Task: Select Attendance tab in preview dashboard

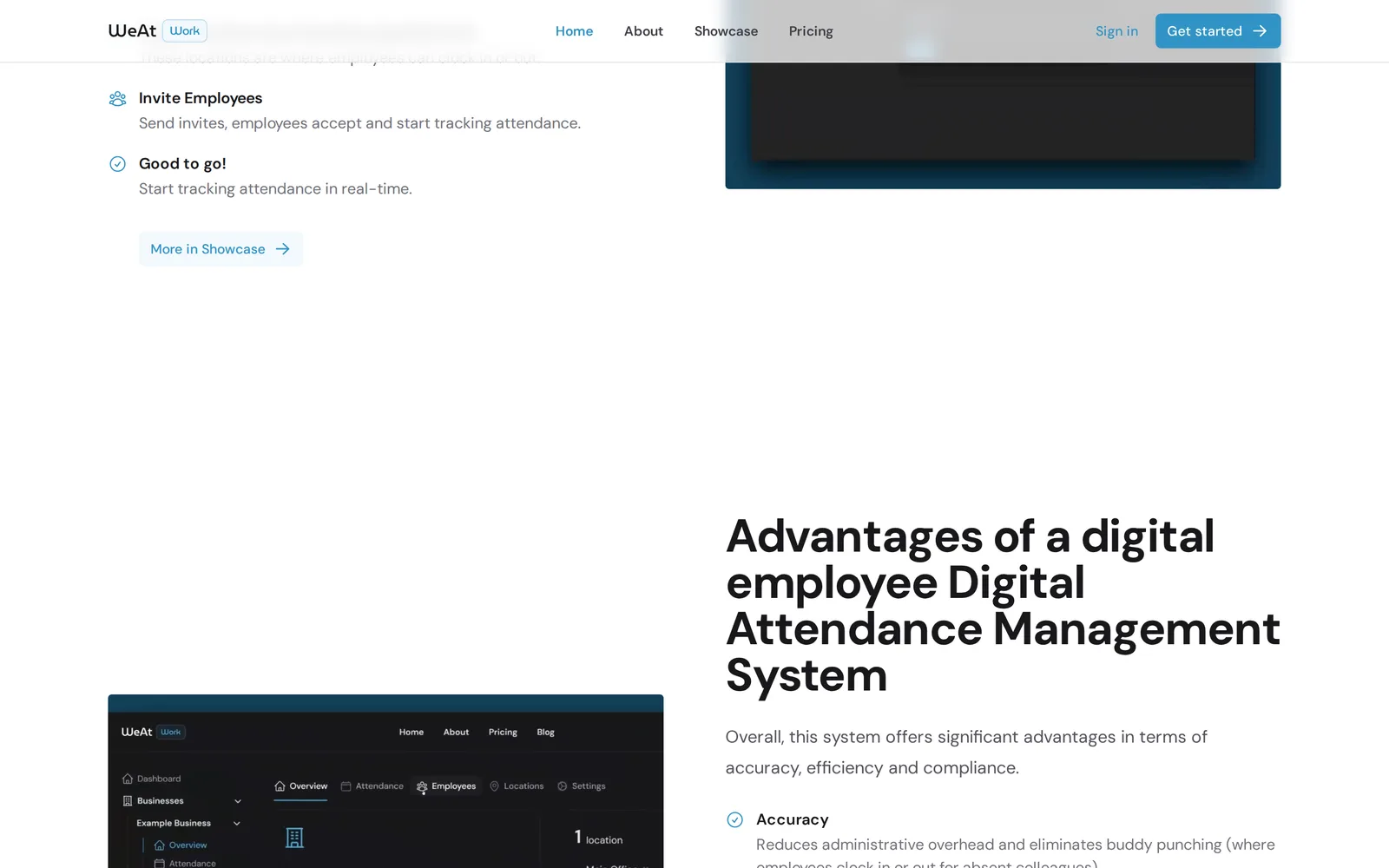Action: click(x=372, y=786)
